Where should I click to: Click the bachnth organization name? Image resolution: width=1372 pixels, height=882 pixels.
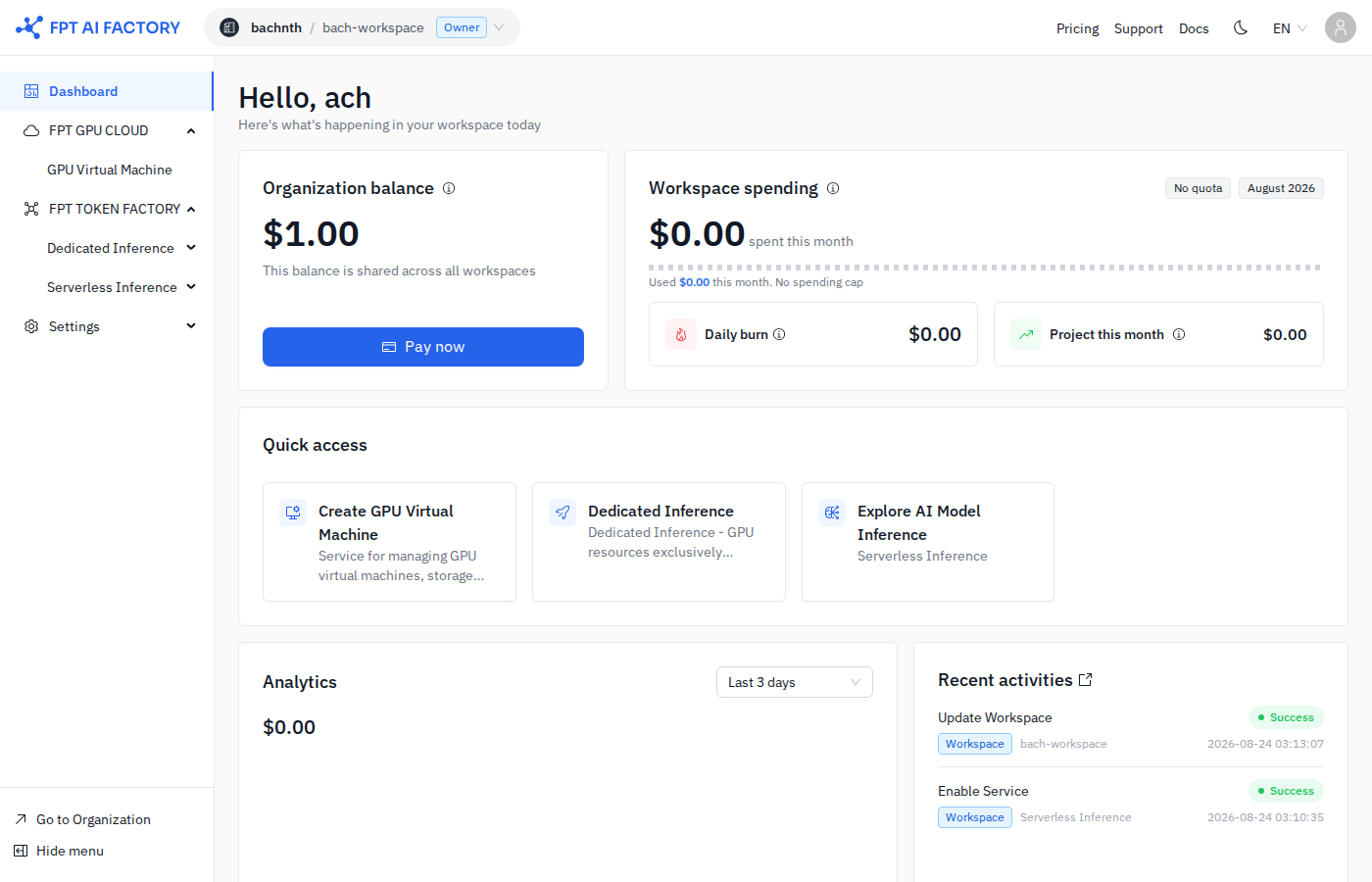pyautogui.click(x=276, y=27)
